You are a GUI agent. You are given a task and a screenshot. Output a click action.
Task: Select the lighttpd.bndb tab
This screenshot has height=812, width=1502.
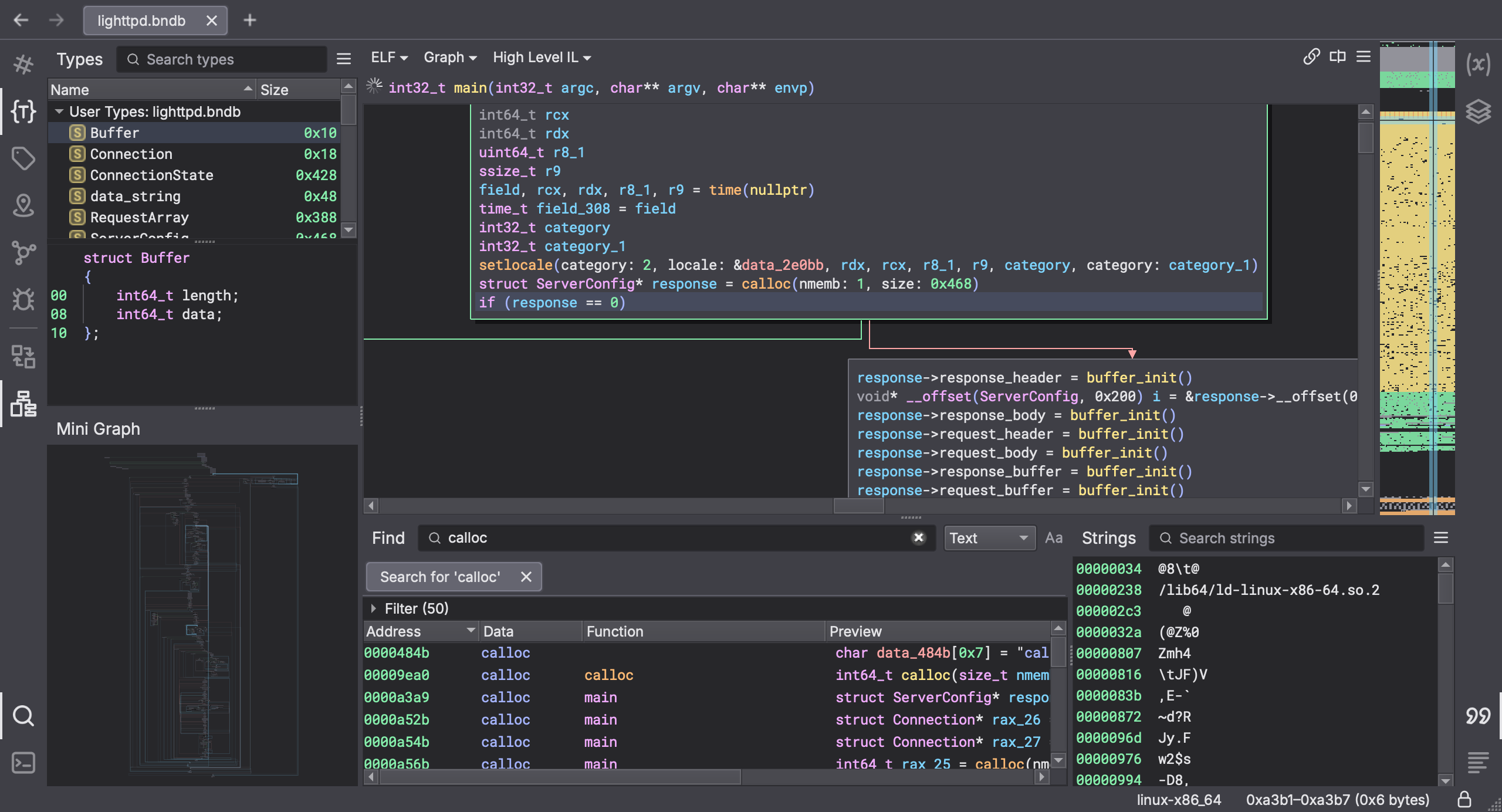click(141, 21)
